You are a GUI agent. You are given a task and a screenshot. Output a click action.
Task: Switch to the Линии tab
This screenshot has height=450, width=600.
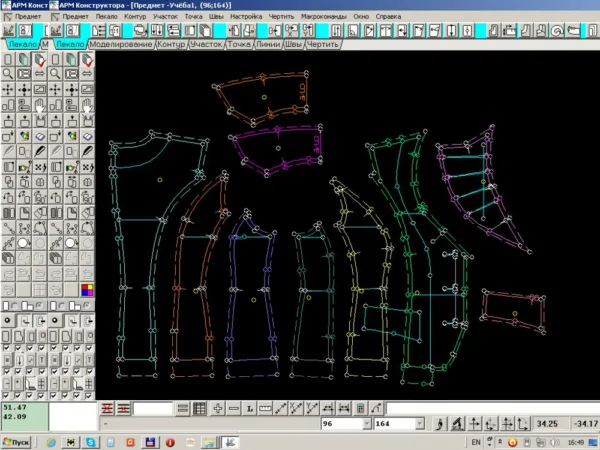tap(268, 44)
